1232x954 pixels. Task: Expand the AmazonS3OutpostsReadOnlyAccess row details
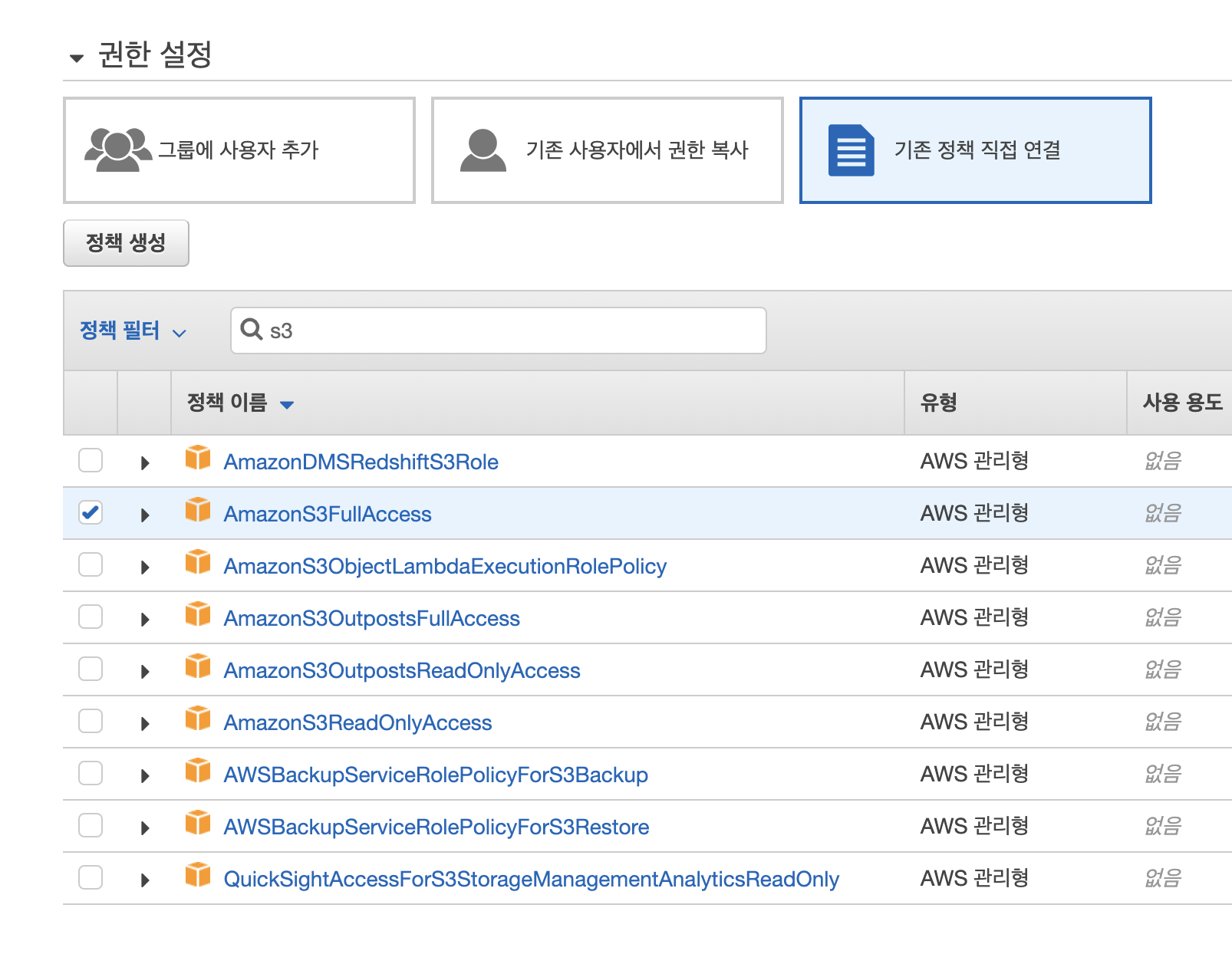pyautogui.click(x=145, y=671)
